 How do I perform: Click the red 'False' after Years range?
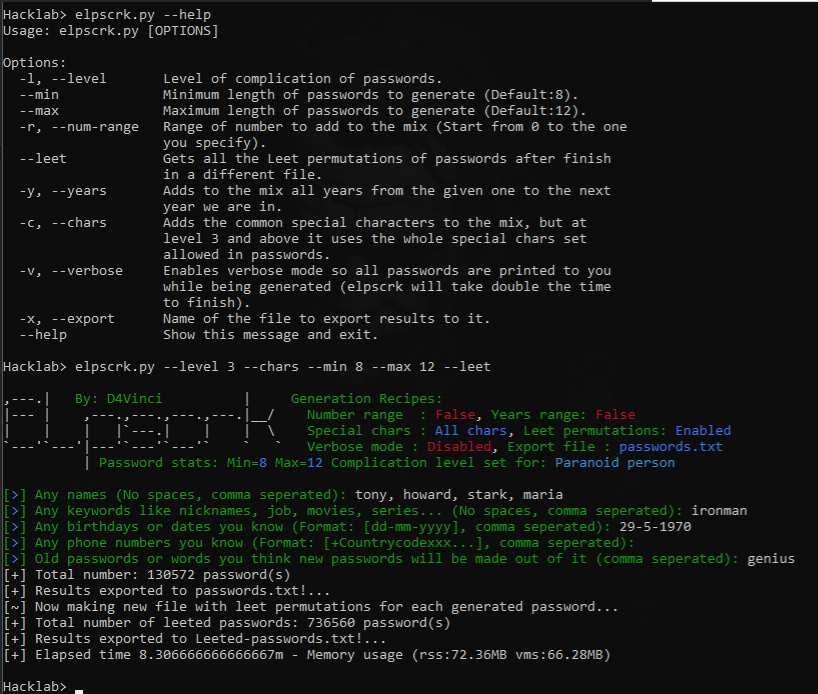(616, 415)
